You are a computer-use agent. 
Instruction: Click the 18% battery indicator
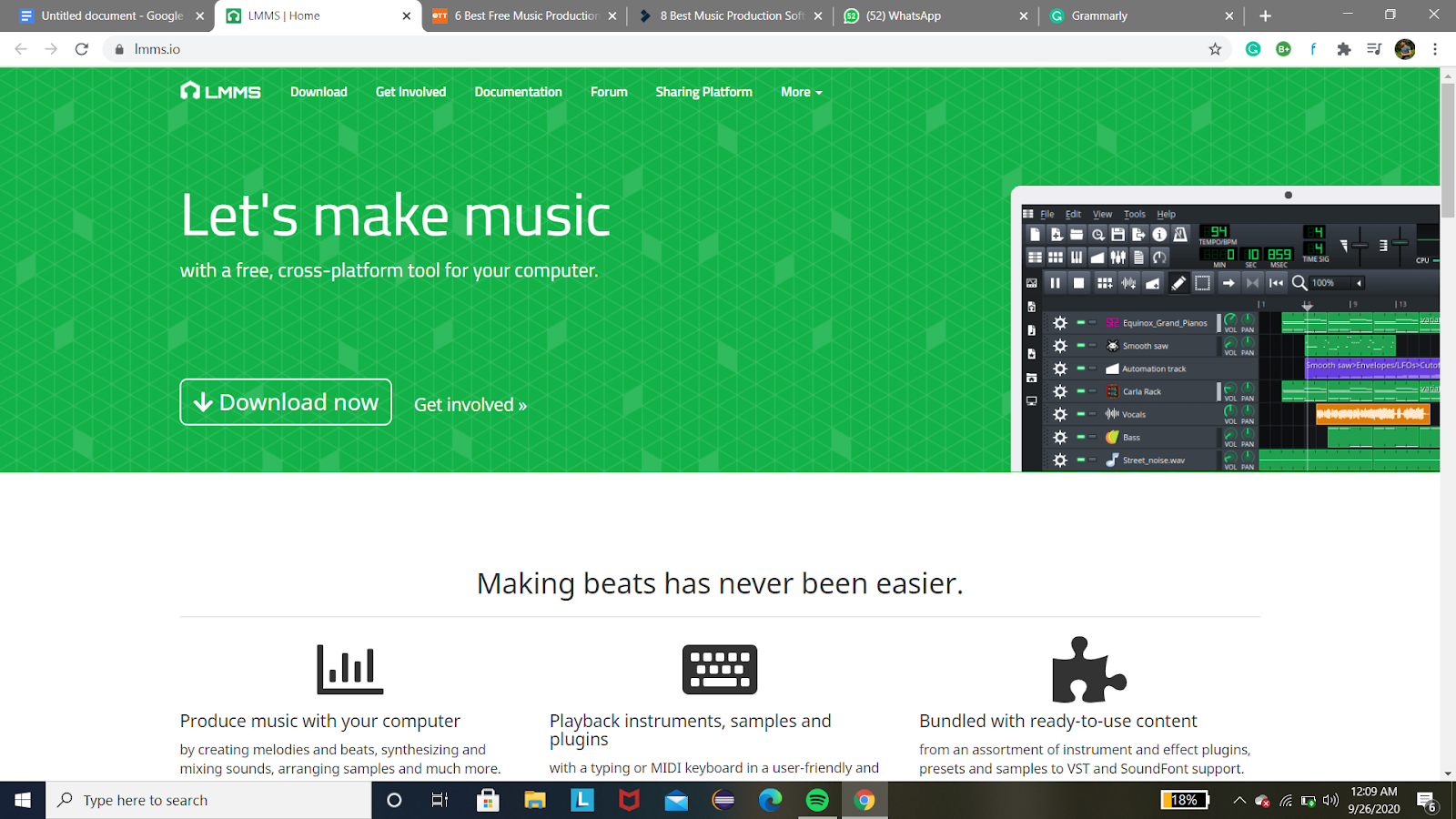click(1185, 800)
